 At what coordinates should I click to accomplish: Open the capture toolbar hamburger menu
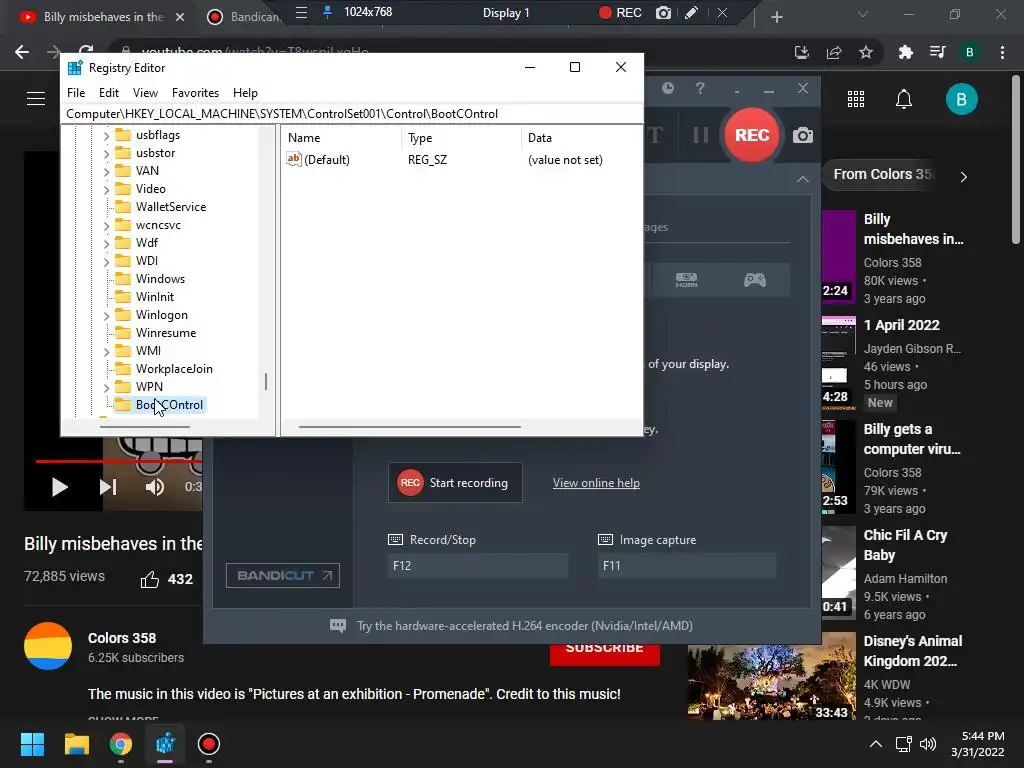[301, 12]
